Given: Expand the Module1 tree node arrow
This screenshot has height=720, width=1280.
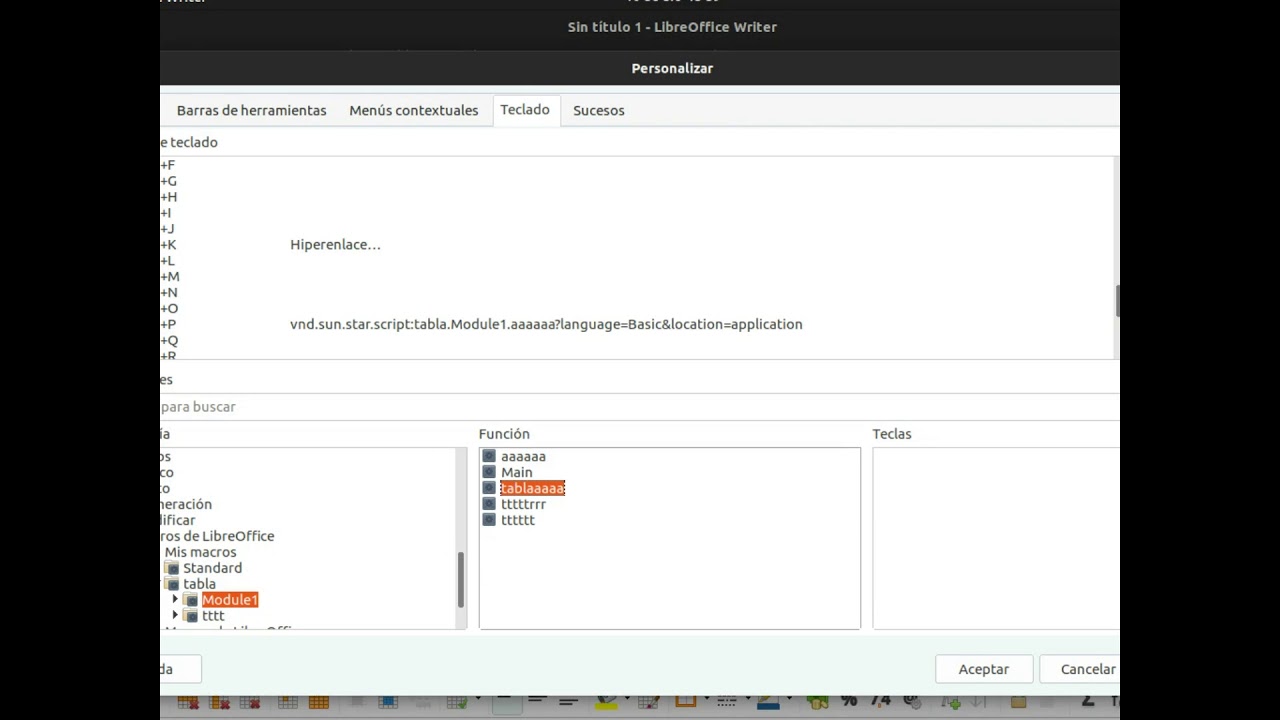Looking at the screenshot, I should point(175,600).
